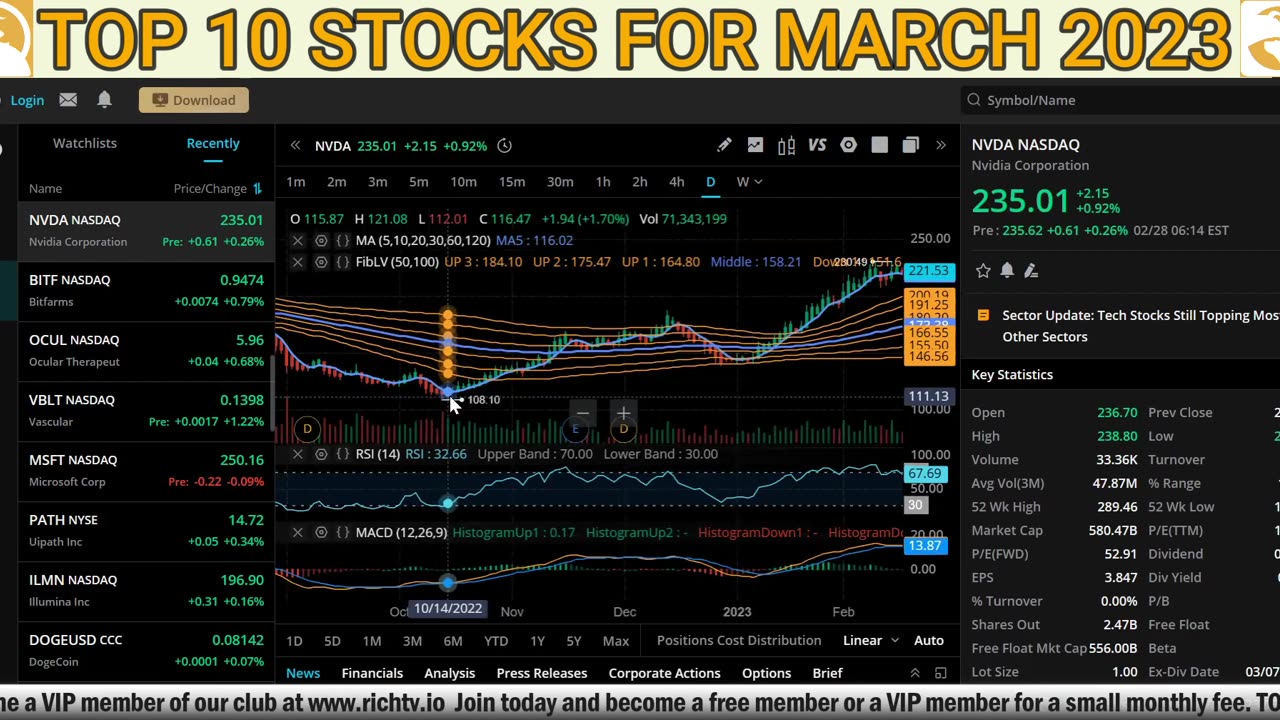
Task: Select the MSFT Microsoft Corp row
Action: coord(146,471)
